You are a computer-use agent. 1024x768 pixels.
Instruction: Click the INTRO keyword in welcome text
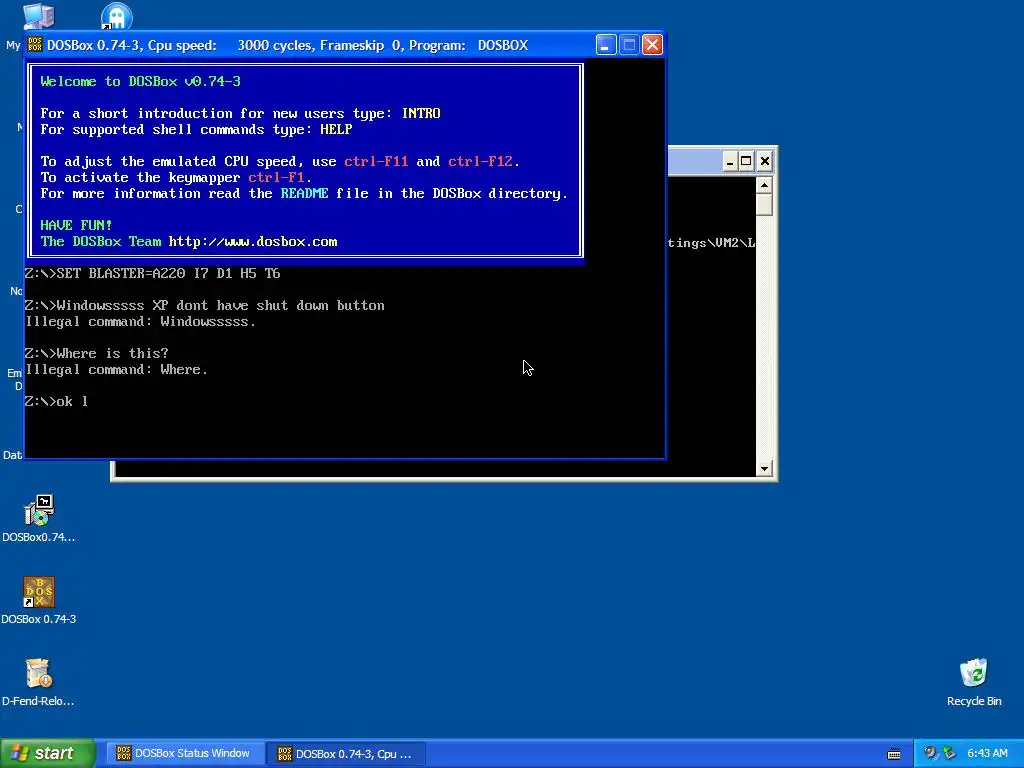tap(421, 114)
